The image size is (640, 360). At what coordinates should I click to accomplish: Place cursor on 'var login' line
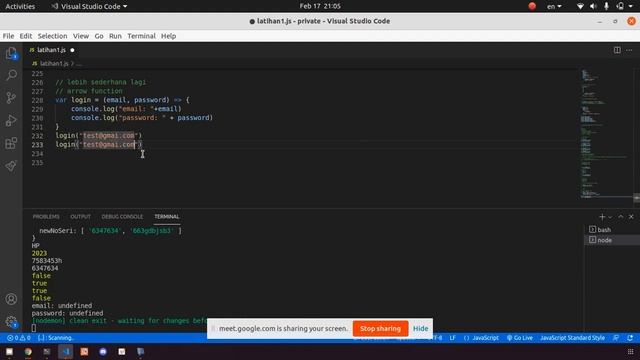(122, 100)
